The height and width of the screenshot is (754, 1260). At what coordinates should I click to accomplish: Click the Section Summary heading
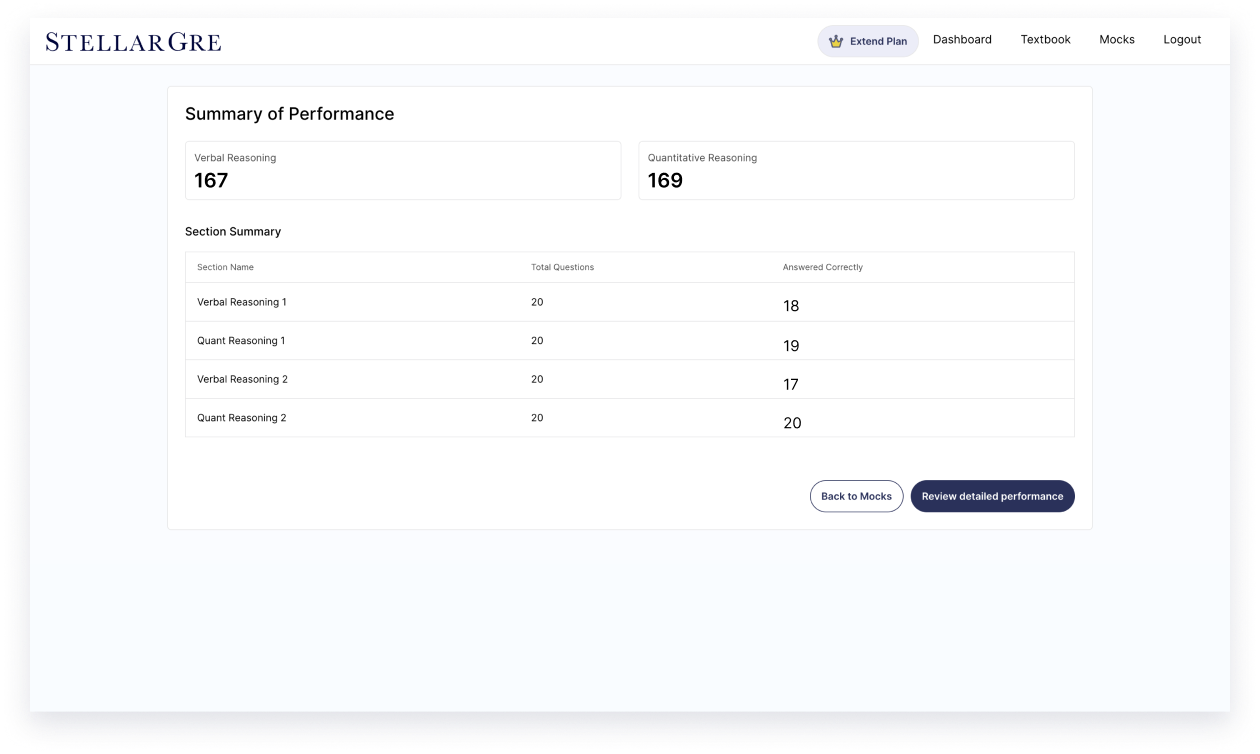click(x=233, y=232)
